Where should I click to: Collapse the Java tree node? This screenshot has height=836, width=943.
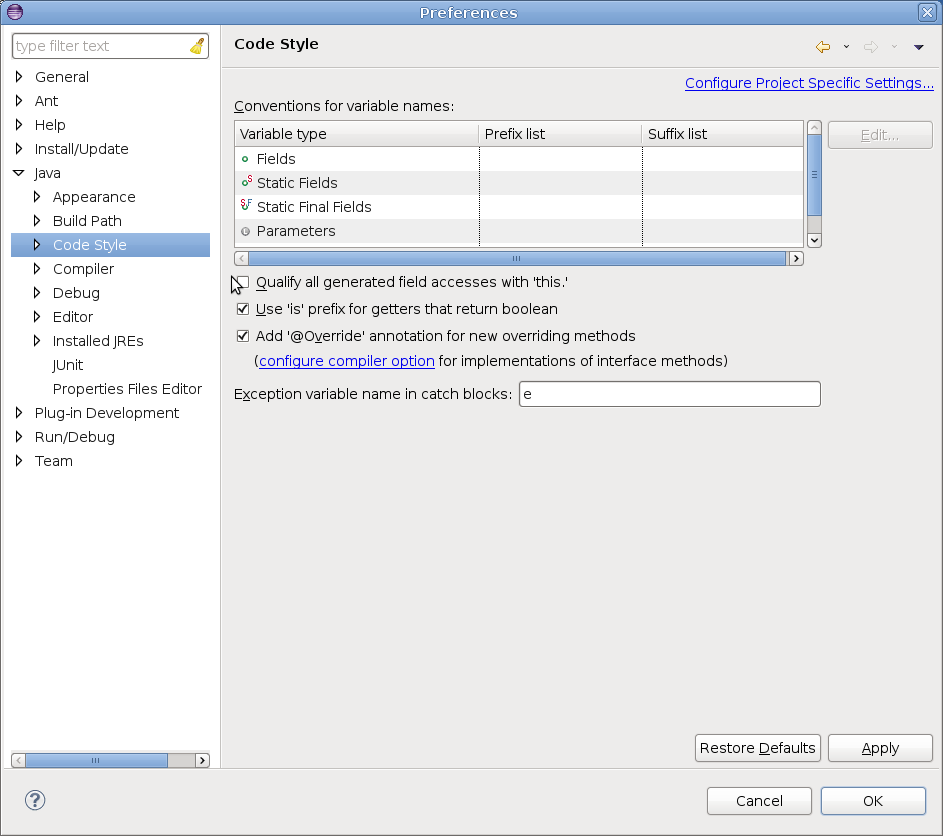[x=19, y=173]
